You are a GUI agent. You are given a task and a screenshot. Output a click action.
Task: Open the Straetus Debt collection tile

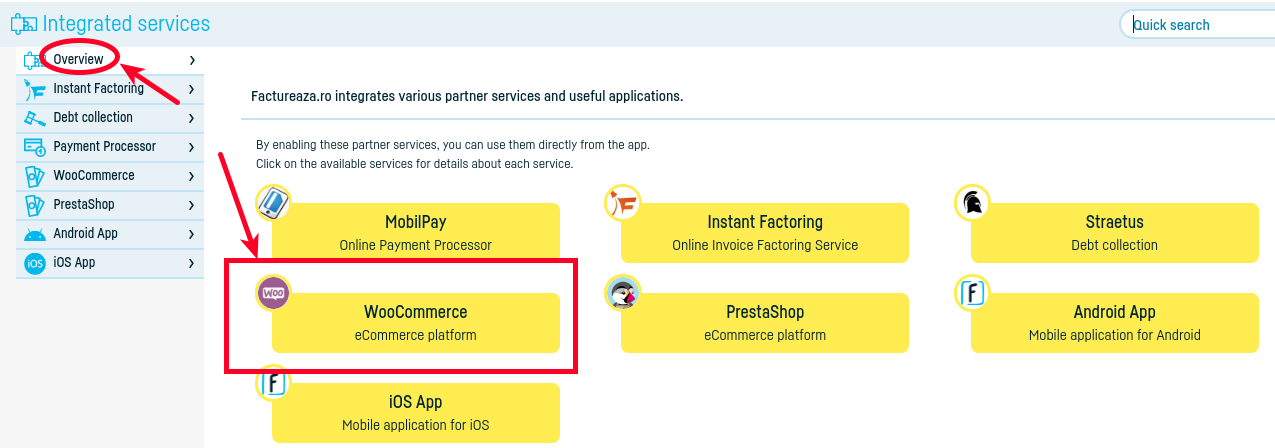tap(1114, 233)
